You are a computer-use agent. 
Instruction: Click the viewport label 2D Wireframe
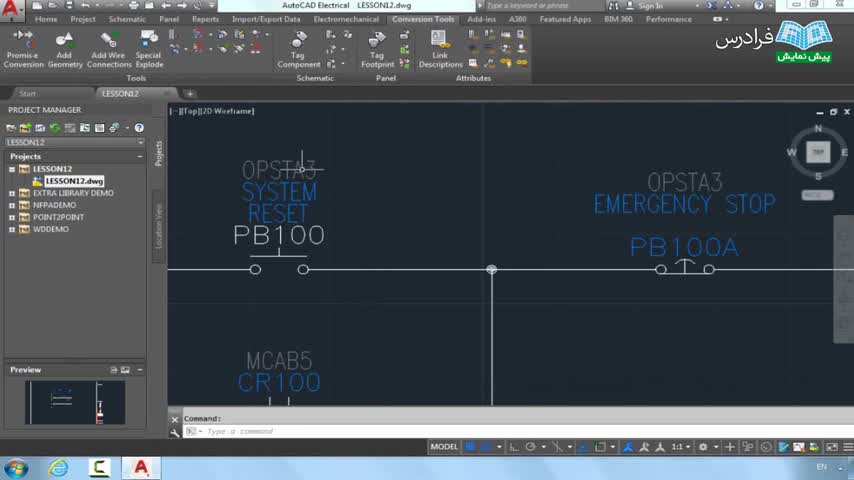point(228,111)
